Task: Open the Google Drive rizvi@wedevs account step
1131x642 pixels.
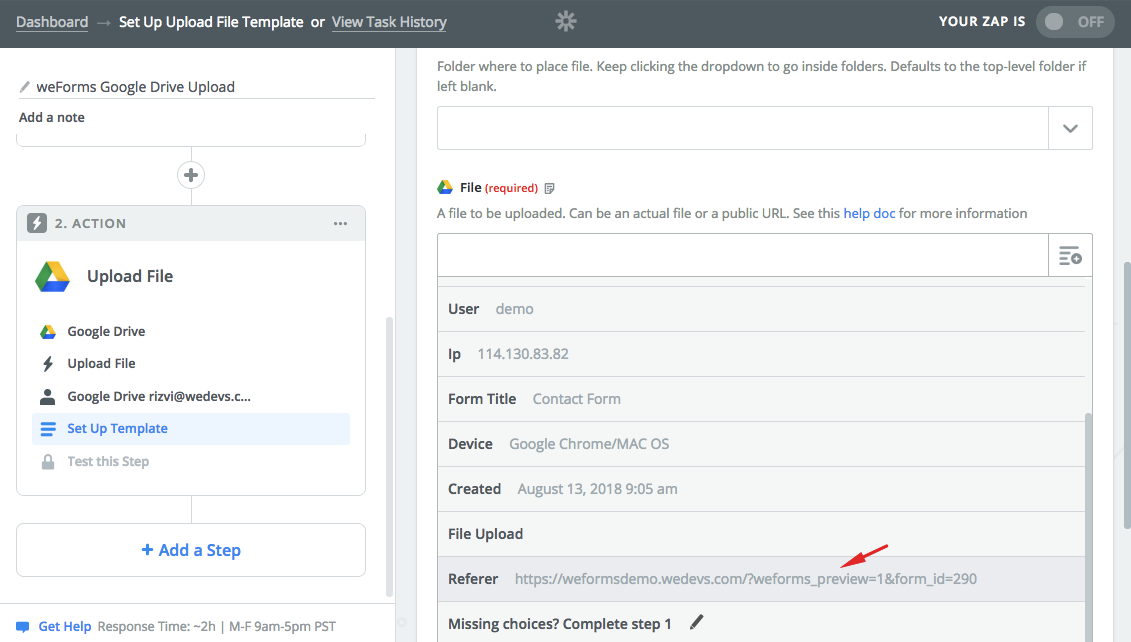Action: [159, 397]
